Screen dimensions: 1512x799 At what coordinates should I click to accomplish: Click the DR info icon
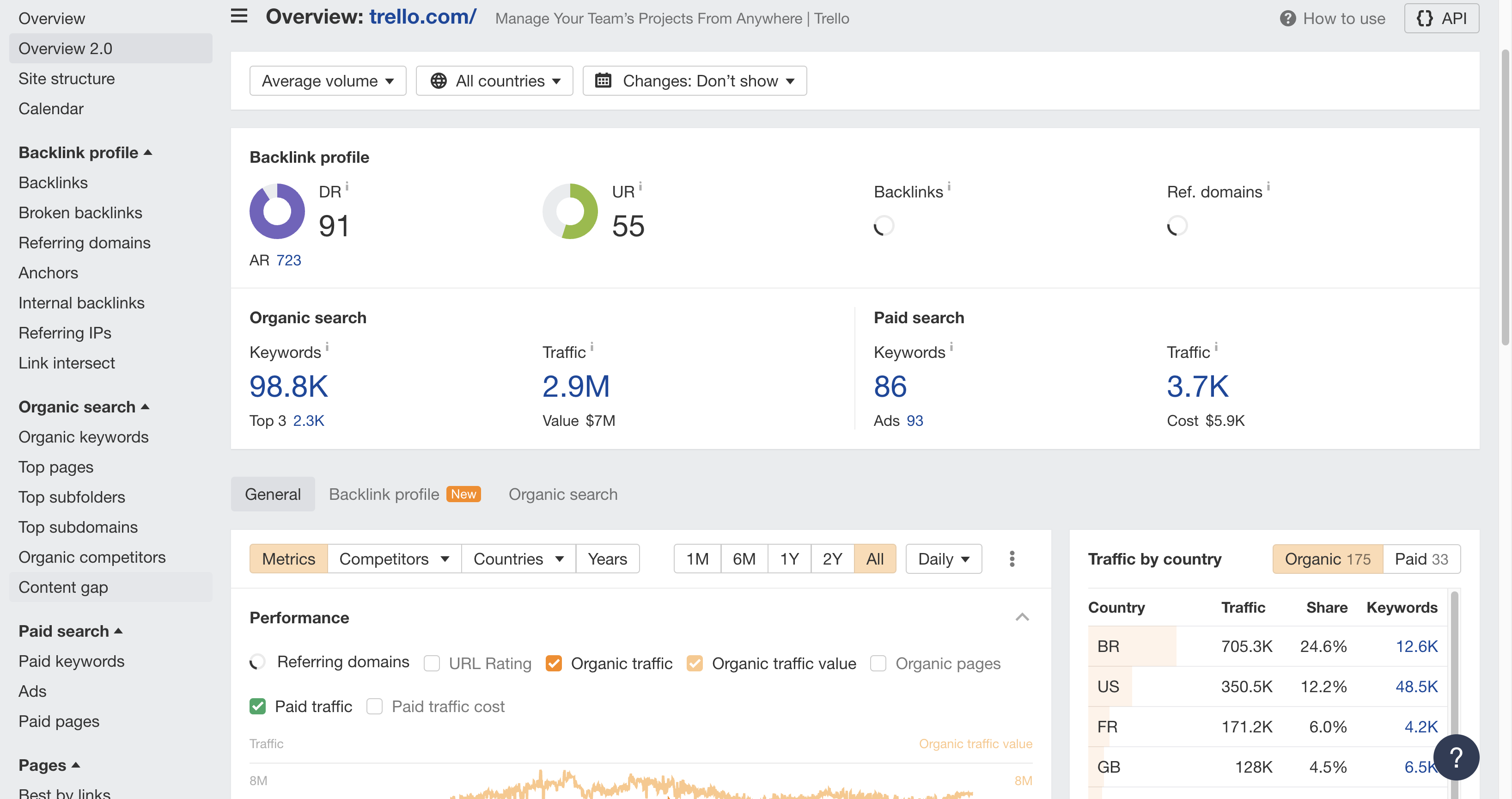(347, 186)
